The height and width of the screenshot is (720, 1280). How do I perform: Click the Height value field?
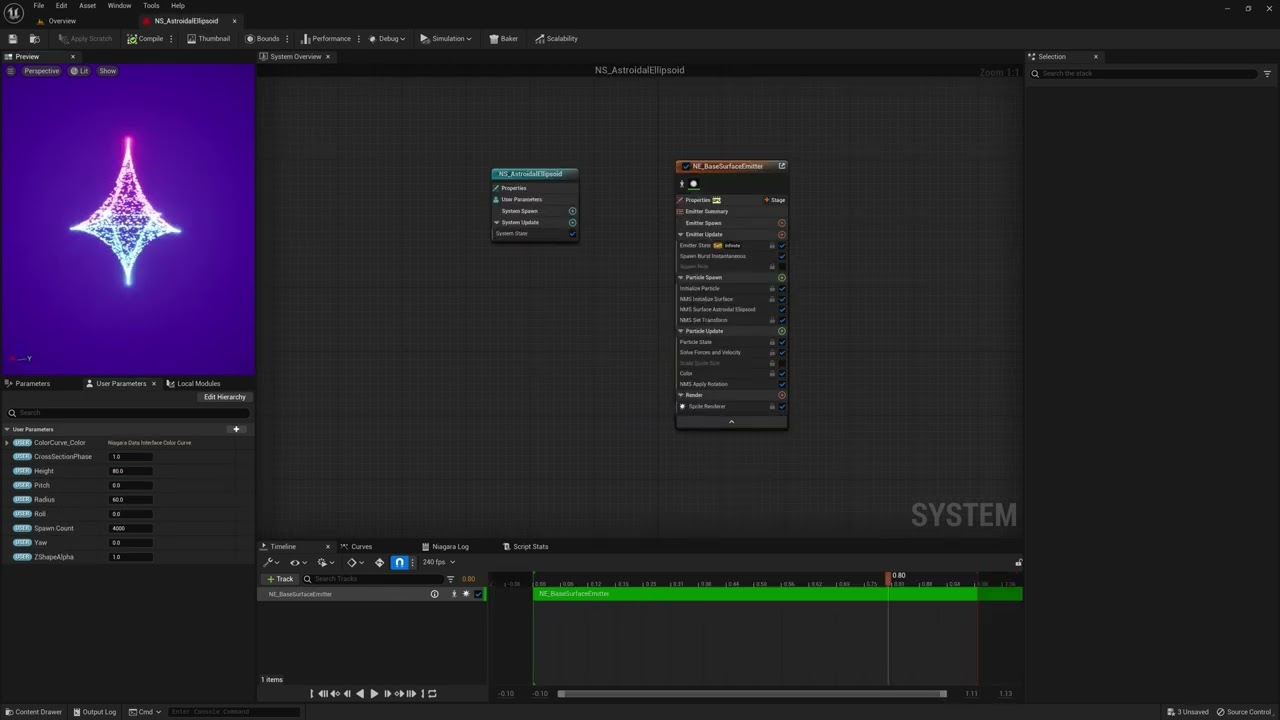(x=131, y=471)
